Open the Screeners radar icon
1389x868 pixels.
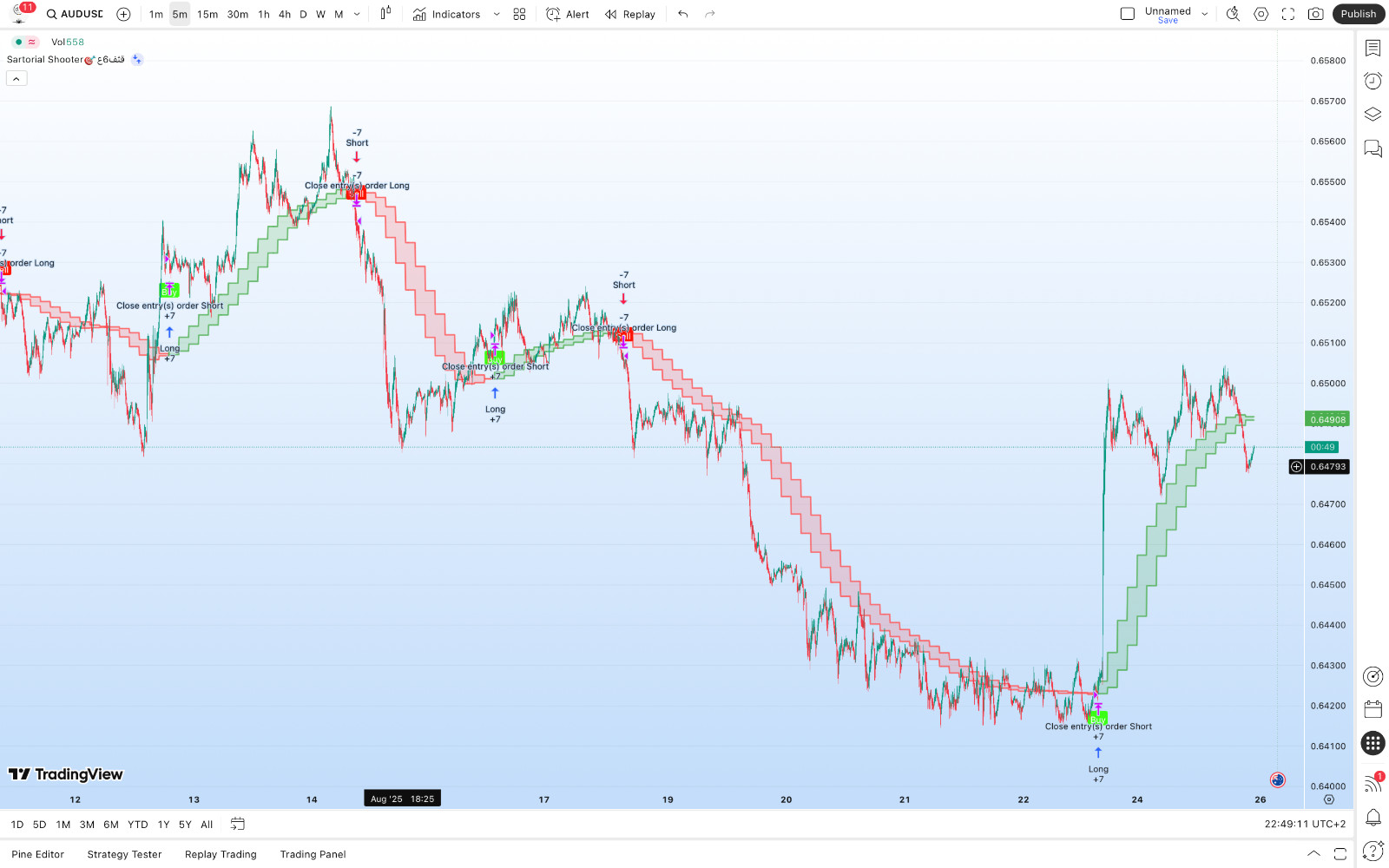(1373, 676)
